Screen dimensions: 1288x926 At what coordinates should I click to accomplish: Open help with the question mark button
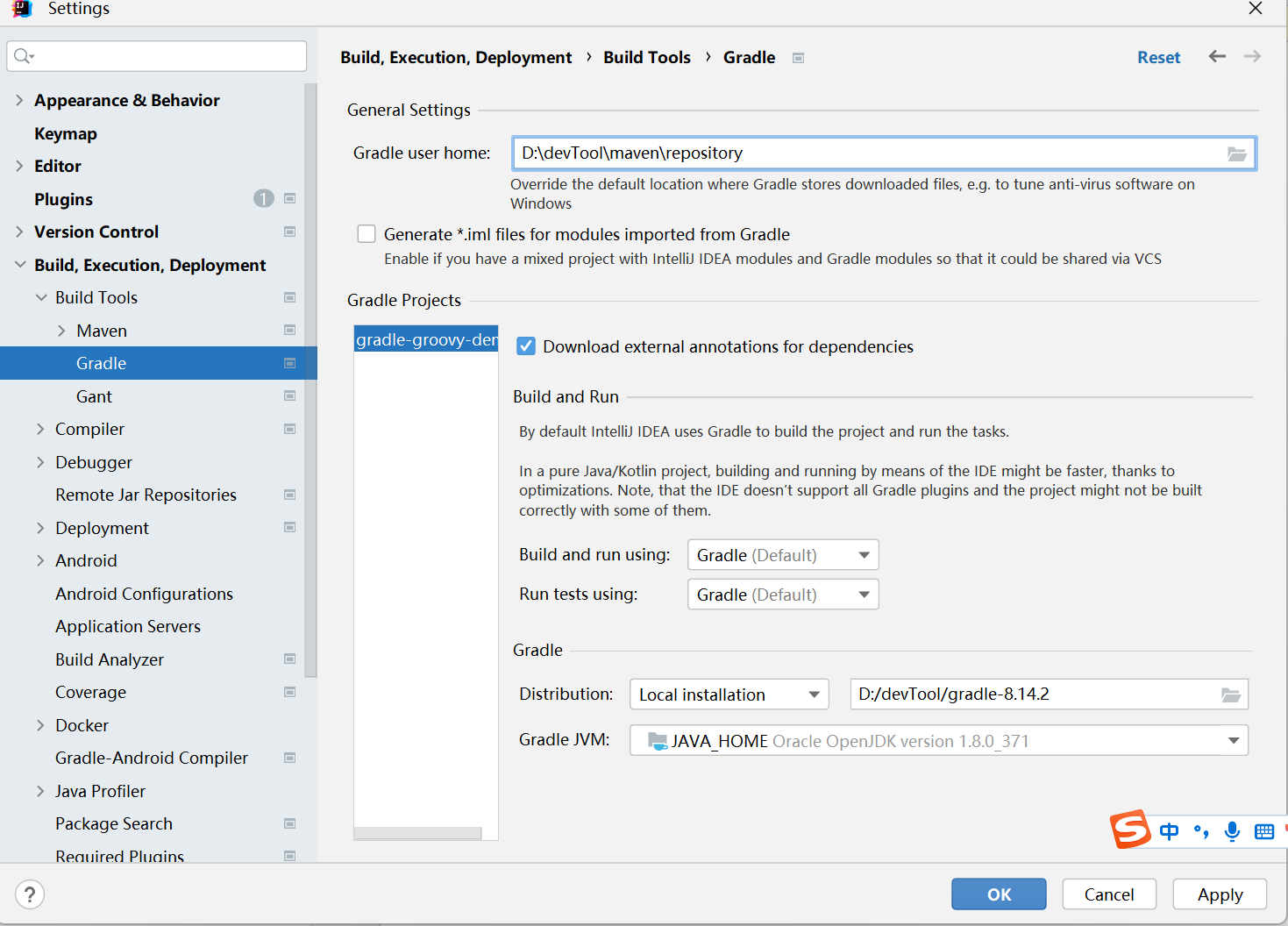point(30,894)
